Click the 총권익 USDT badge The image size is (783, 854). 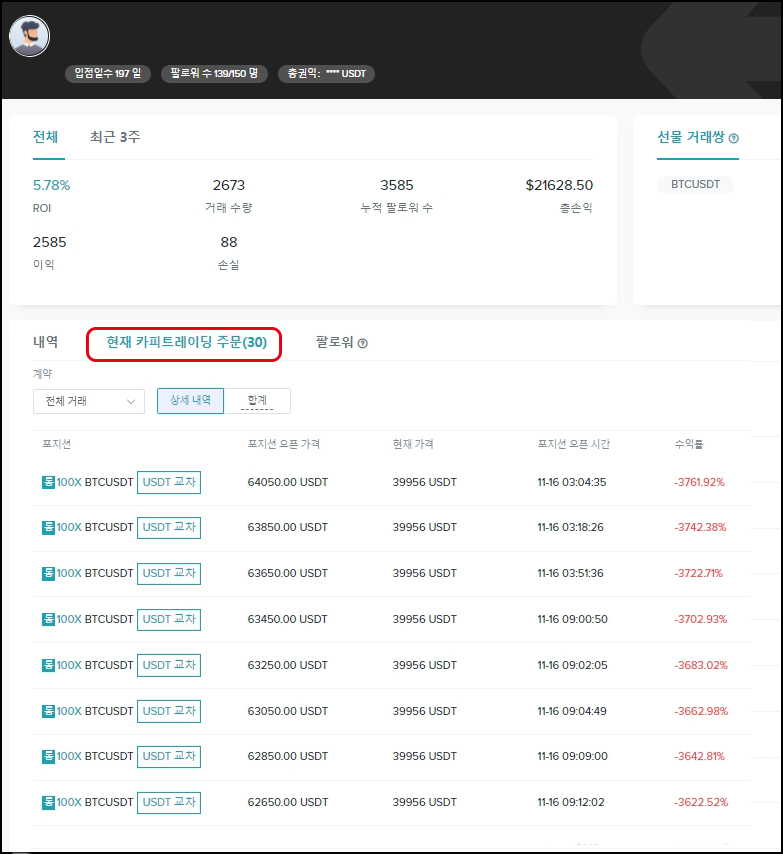tap(326, 74)
